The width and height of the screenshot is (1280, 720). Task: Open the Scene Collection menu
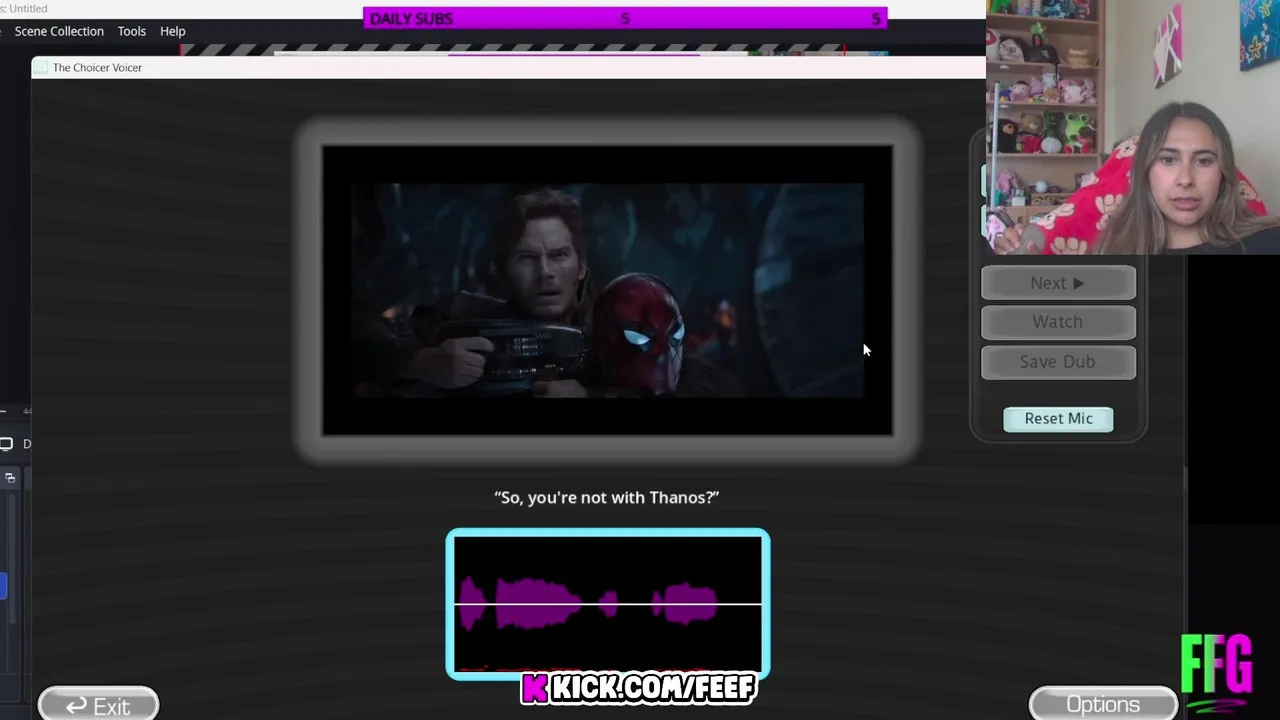click(59, 31)
